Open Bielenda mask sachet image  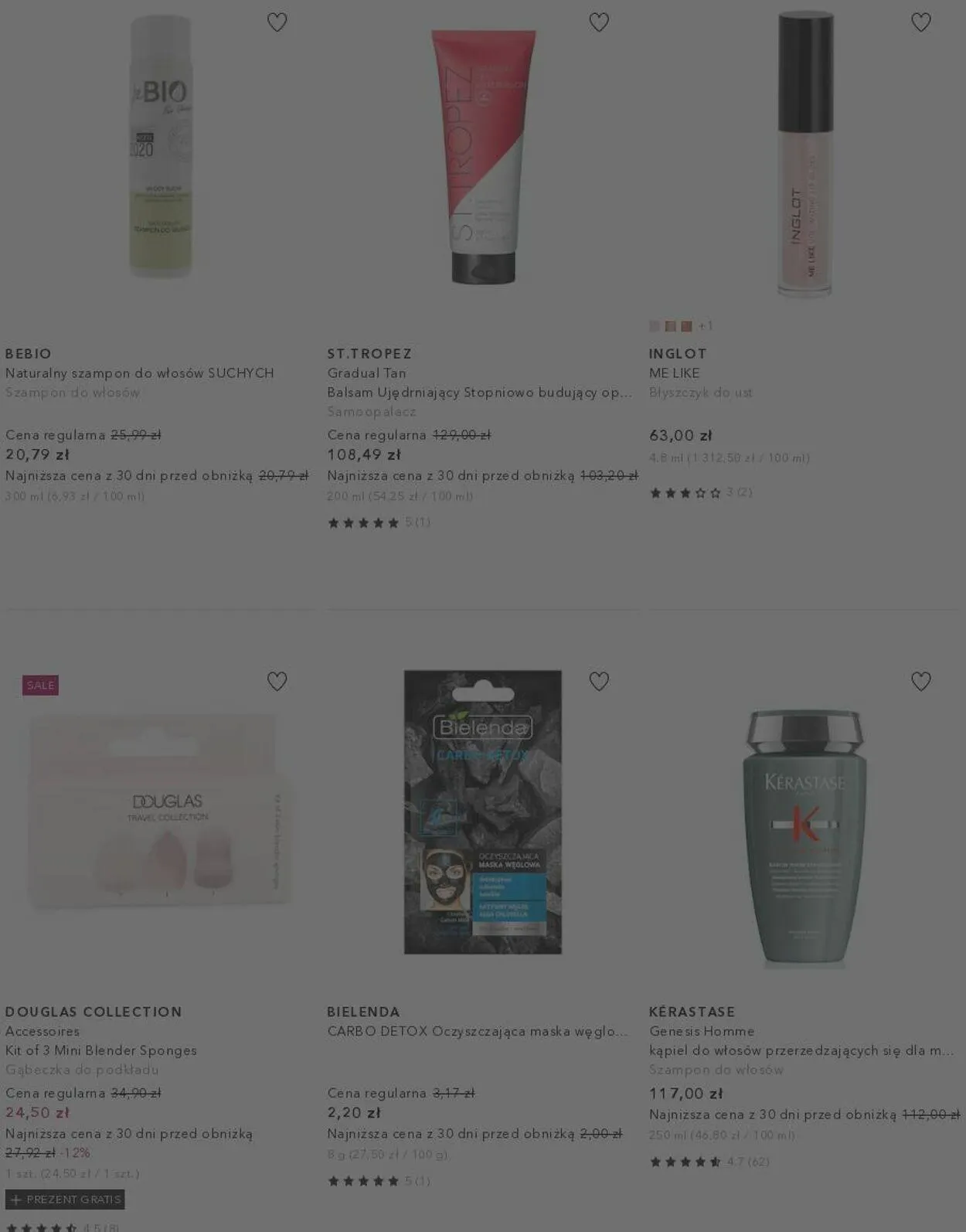click(x=483, y=812)
